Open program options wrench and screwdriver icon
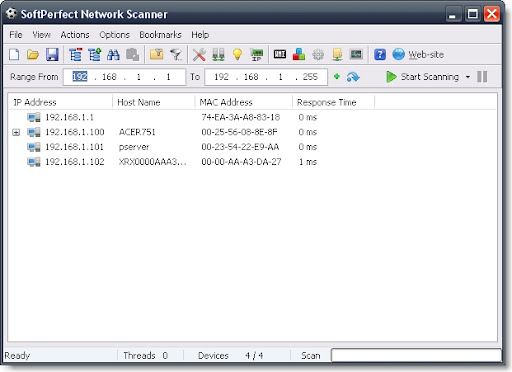Image resolution: width=512 pixels, height=372 pixels. 199,54
